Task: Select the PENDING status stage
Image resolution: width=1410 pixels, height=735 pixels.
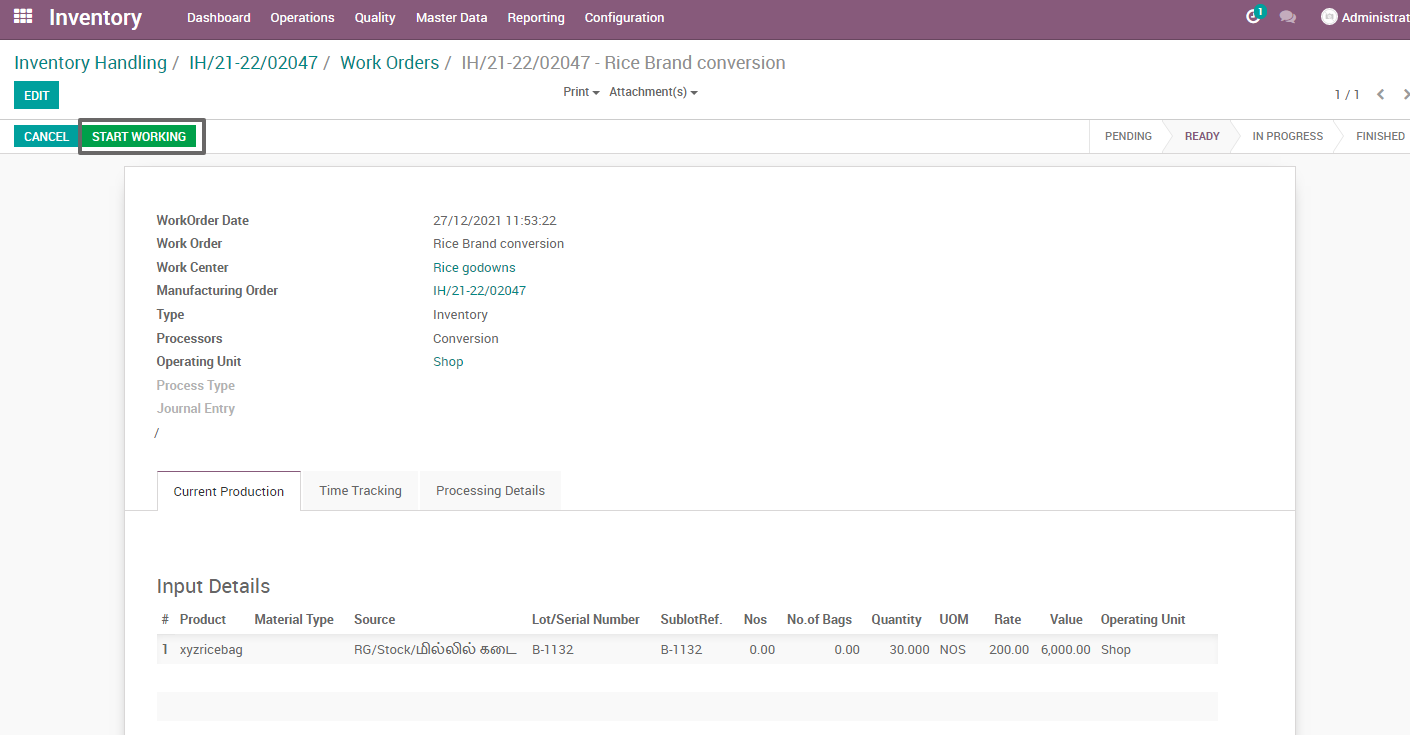Action: click(x=1128, y=136)
